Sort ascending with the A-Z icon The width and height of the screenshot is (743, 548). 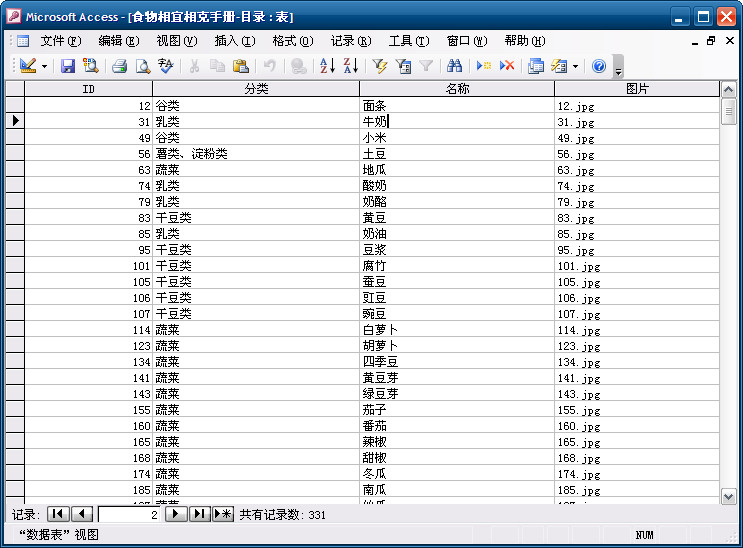click(x=327, y=66)
